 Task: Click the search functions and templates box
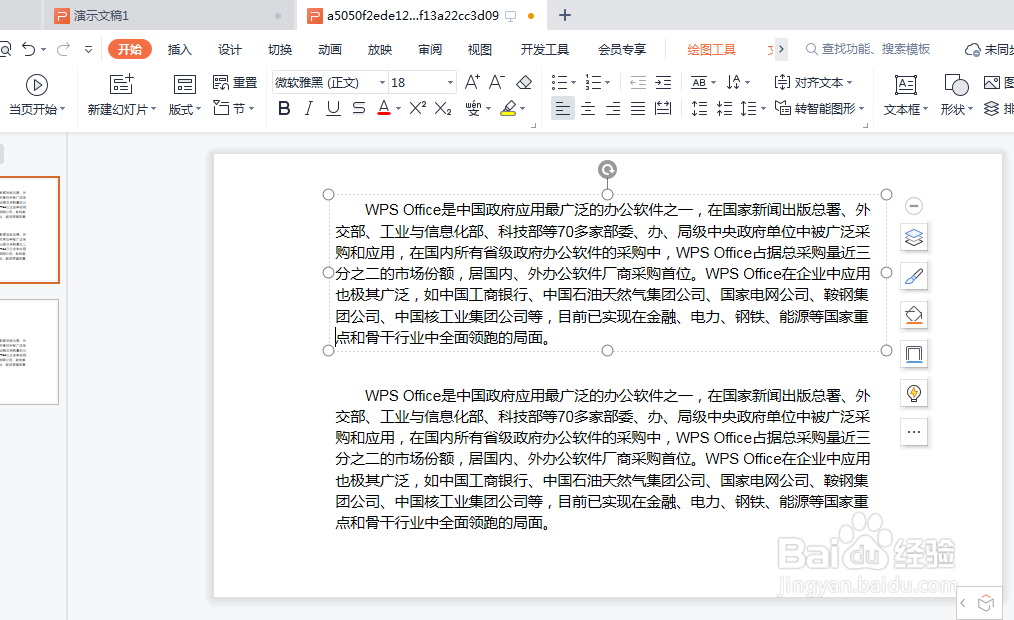[868, 49]
